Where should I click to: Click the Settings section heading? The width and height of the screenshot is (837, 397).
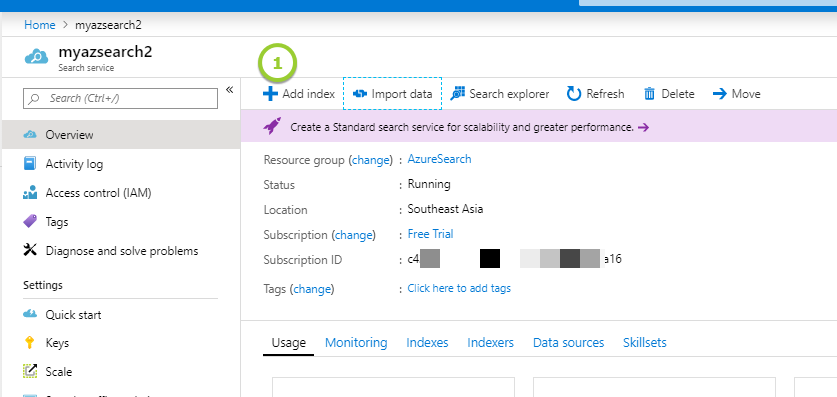[x=43, y=285]
